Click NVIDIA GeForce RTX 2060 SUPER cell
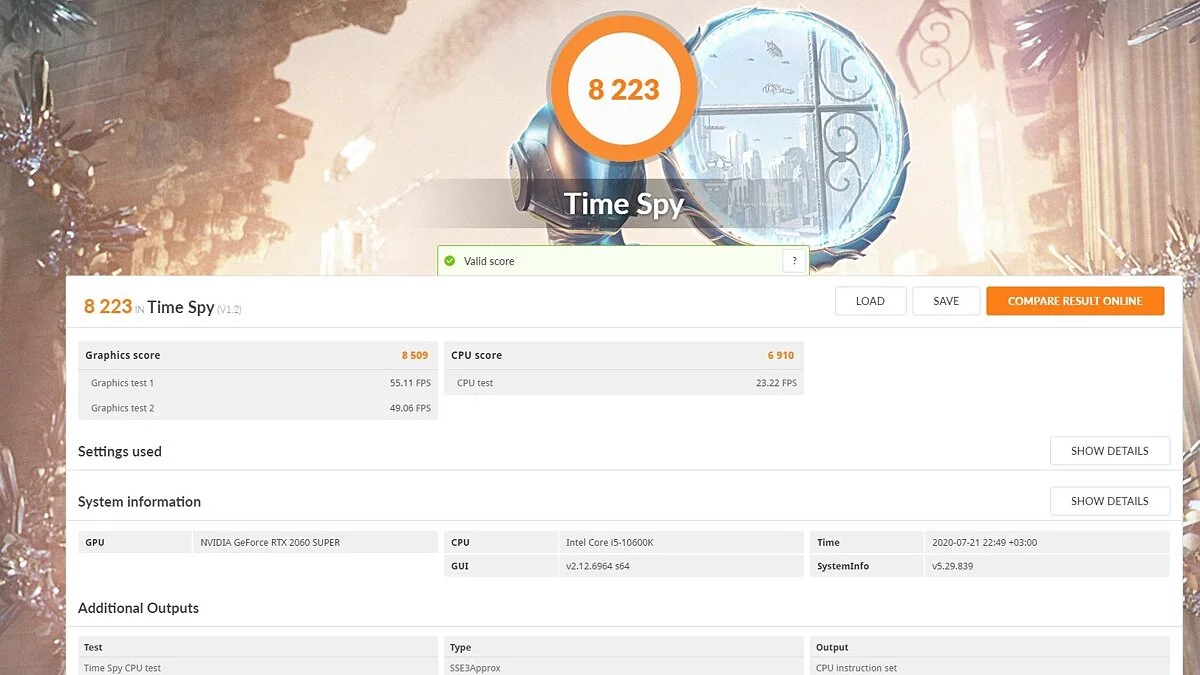Viewport: 1200px width, 675px height. pyautogui.click(x=315, y=542)
